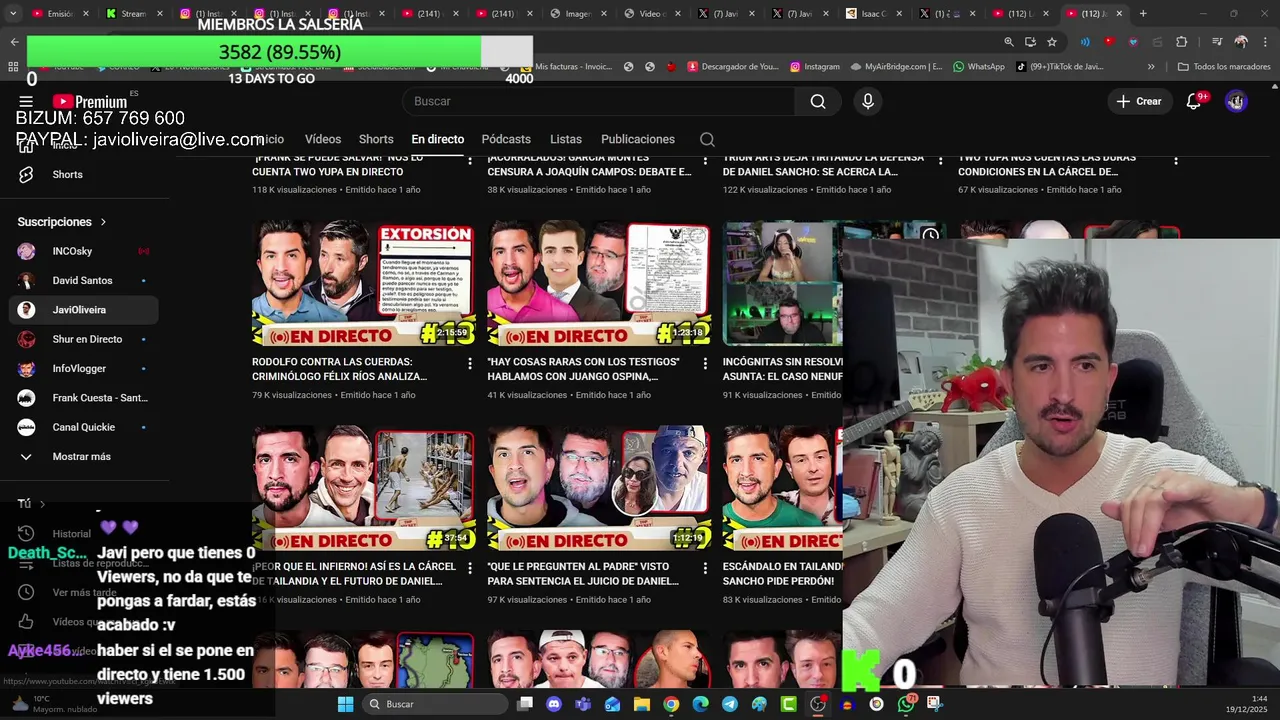The height and width of the screenshot is (720, 1280).
Task: Open options menu for 'PEOR QUE EL INFIERNO' video
Action: coord(470,568)
